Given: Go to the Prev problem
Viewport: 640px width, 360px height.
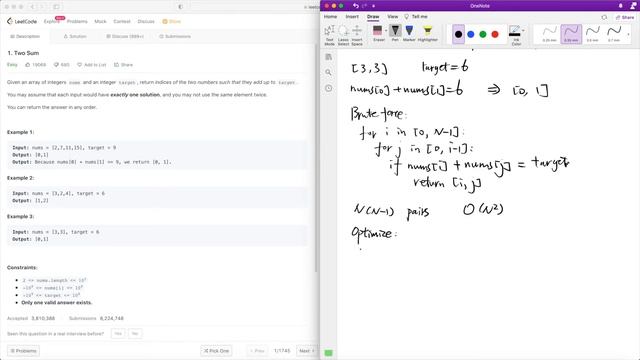Looking at the screenshot, I should 257,351.
